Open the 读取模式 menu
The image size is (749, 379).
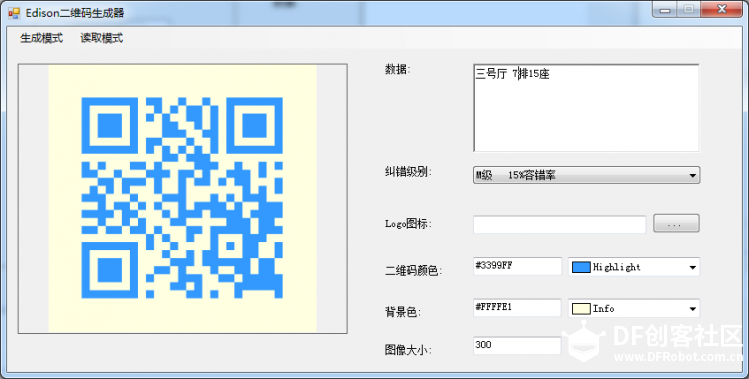[102, 38]
